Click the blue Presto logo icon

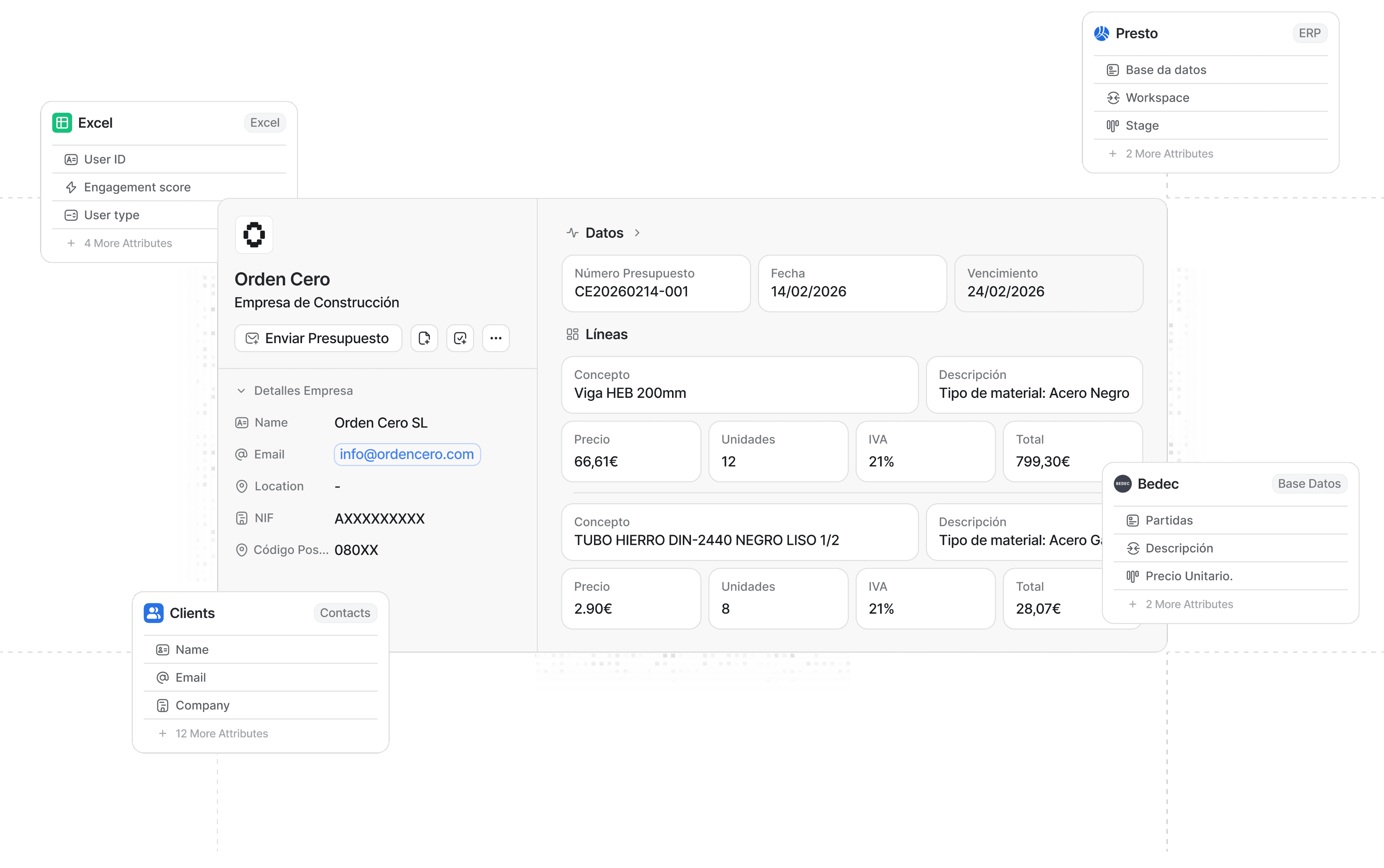[x=1102, y=33]
